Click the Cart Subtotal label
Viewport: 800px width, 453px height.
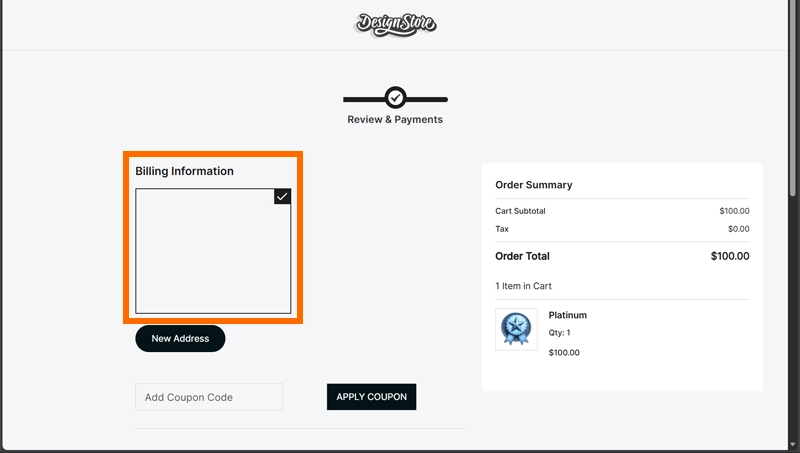point(520,211)
